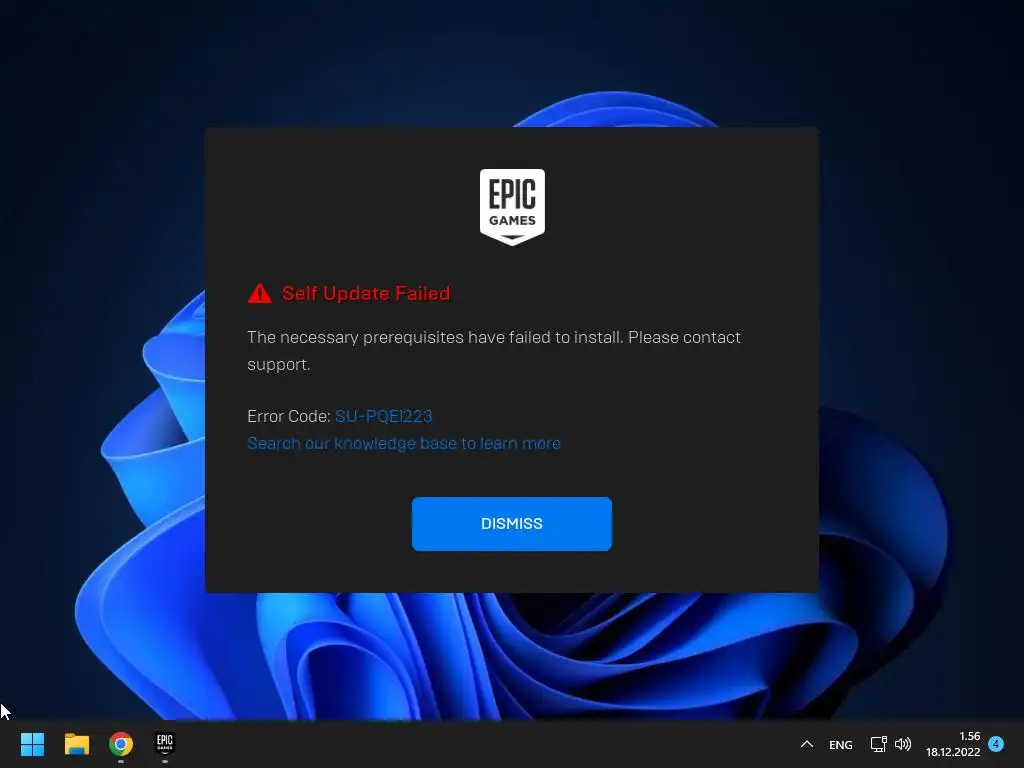The height and width of the screenshot is (768, 1024).
Task: Open 'Search our knowledge base to learn more'
Action: (404, 443)
